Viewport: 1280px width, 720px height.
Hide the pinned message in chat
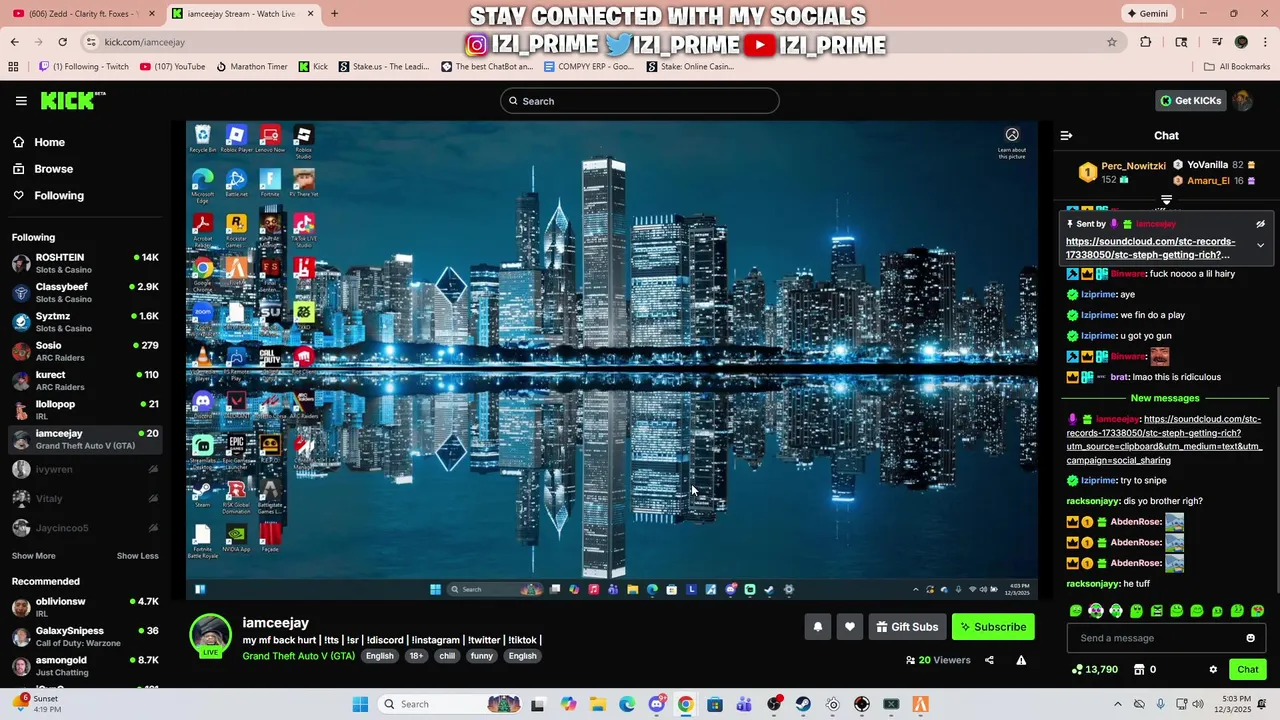click(1260, 224)
